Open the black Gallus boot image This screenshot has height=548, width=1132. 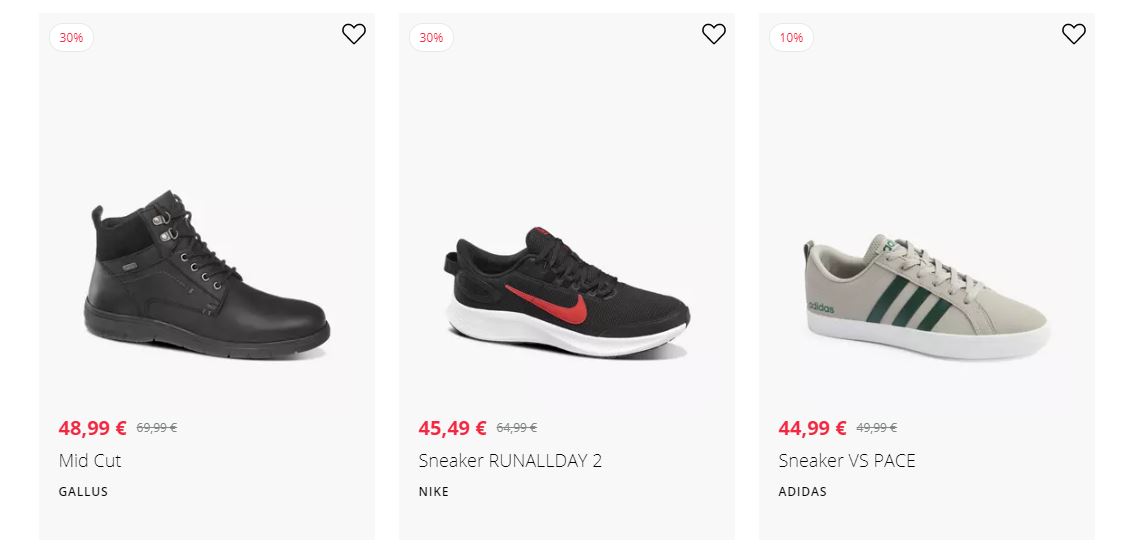click(207, 275)
